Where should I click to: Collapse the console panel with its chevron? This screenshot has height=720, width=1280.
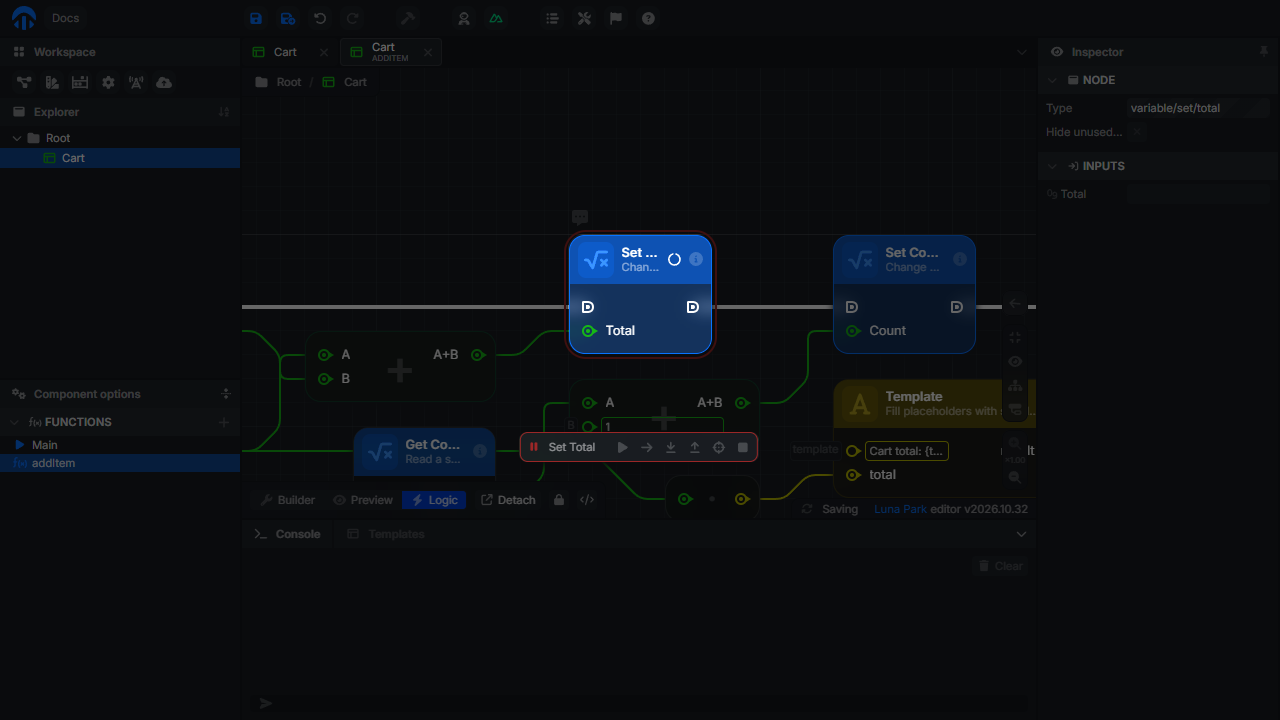[x=1021, y=534]
